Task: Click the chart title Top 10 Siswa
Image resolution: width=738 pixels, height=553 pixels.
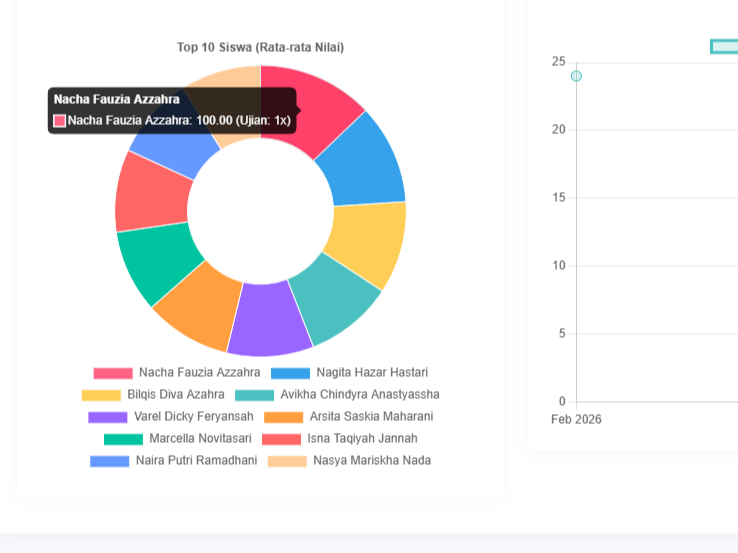Action: [x=260, y=47]
